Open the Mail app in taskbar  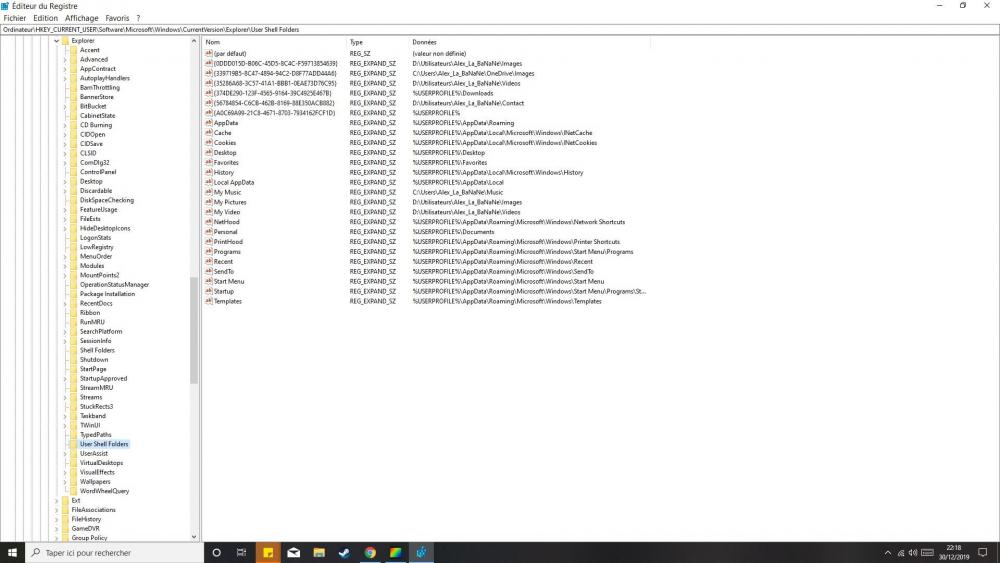[x=293, y=553]
